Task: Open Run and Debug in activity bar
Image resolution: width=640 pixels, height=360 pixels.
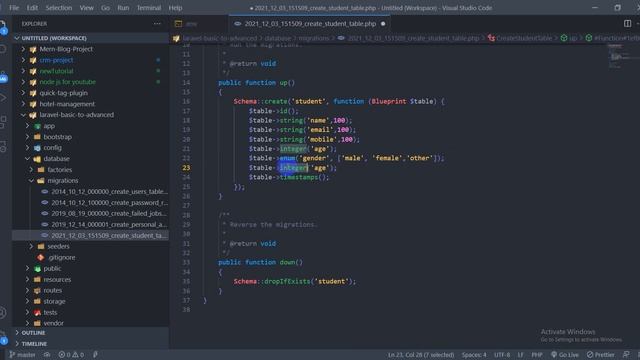Action: (3, 98)
